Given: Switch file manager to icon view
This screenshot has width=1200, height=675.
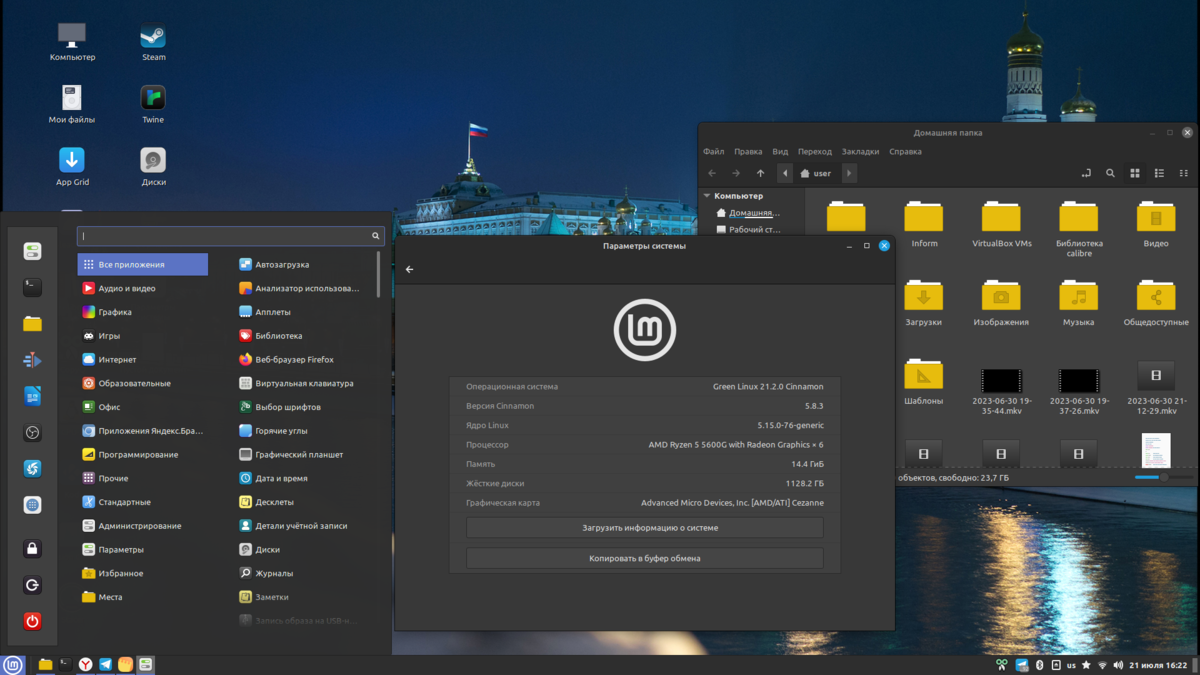Looking at the screenshot, I should [1135, 173].
